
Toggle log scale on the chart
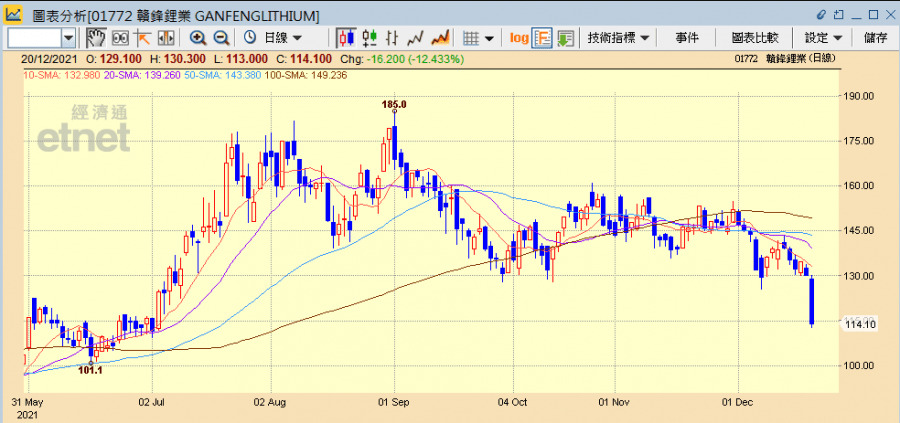[518, 38]
